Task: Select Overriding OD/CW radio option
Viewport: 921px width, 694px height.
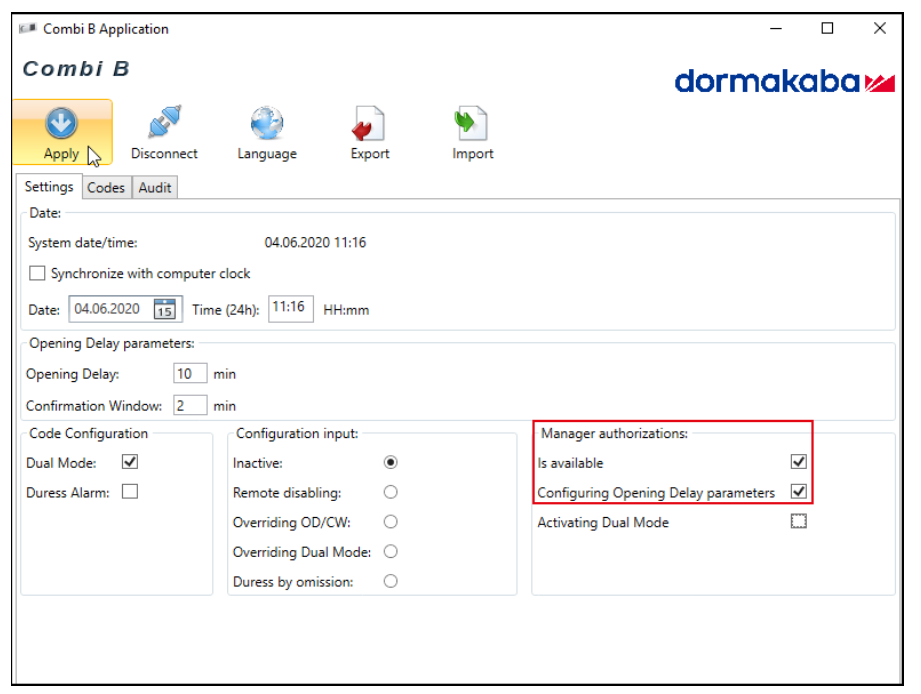Action: point(391,521)
